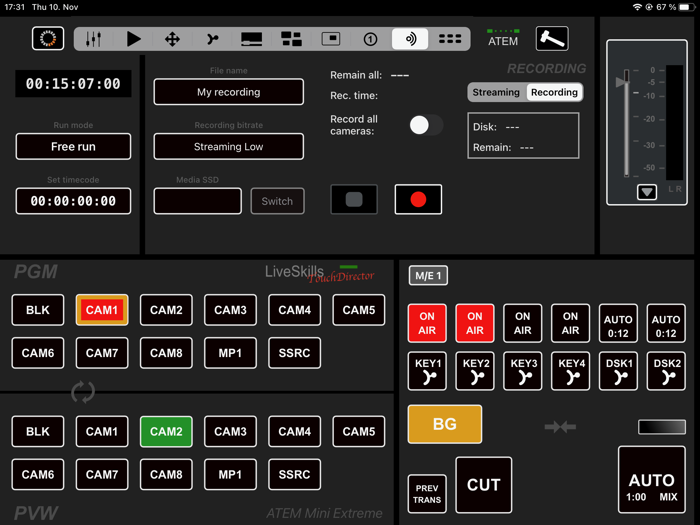Click the PGM/PVW swap arrows icon
This screenshot has width=700, height=525.
(83, 392)
